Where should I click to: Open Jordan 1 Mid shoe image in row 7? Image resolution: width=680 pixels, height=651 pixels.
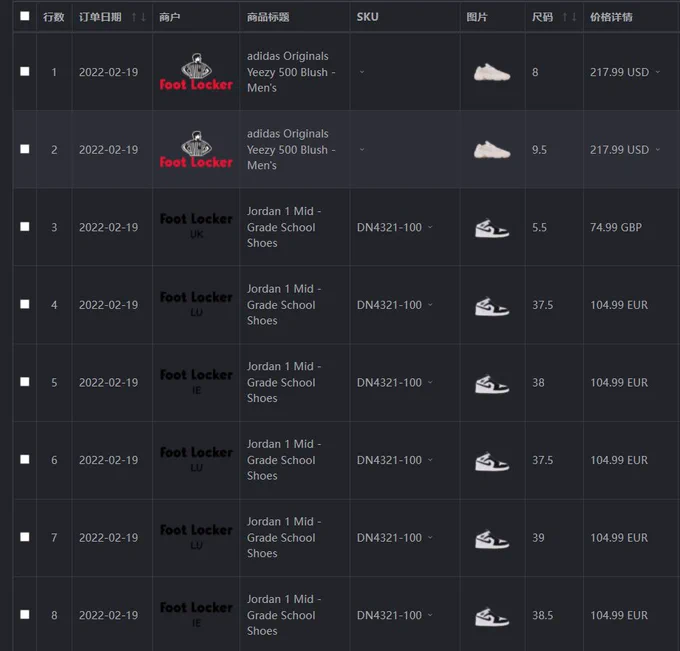[x=492, y=539]
